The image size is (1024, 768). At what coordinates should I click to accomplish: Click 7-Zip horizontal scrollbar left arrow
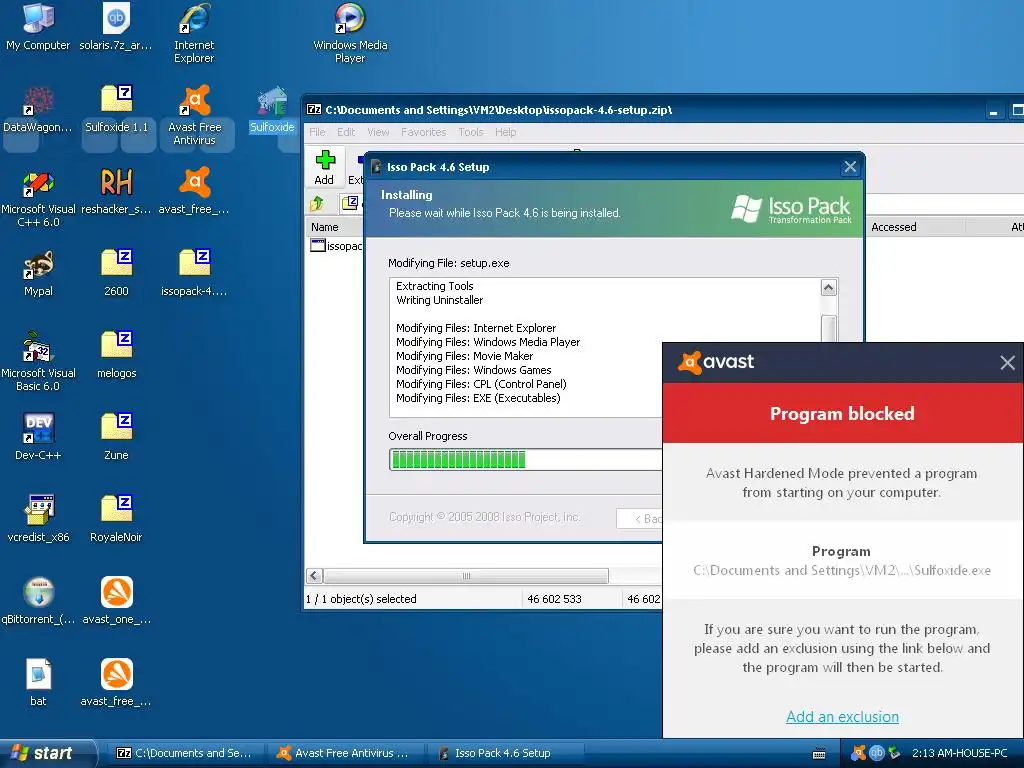click(314, 576)
